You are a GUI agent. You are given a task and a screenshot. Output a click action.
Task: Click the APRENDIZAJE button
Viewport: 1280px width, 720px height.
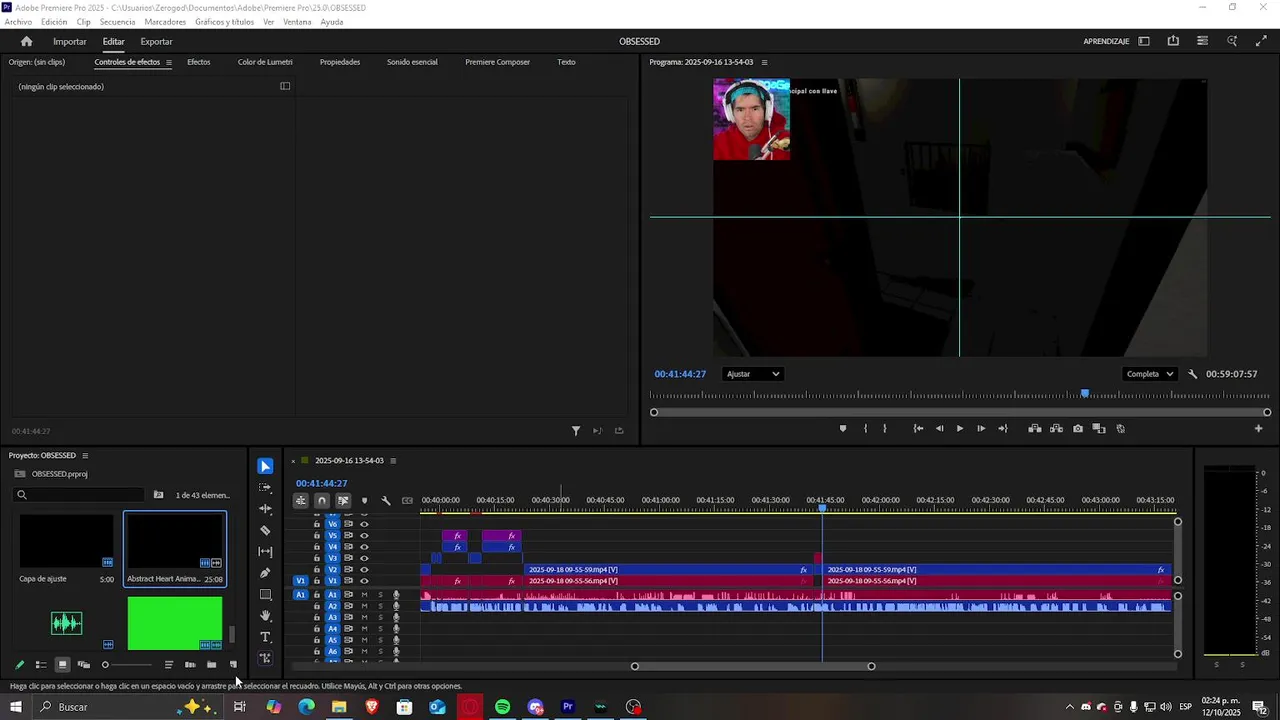tap(1106, 41)
